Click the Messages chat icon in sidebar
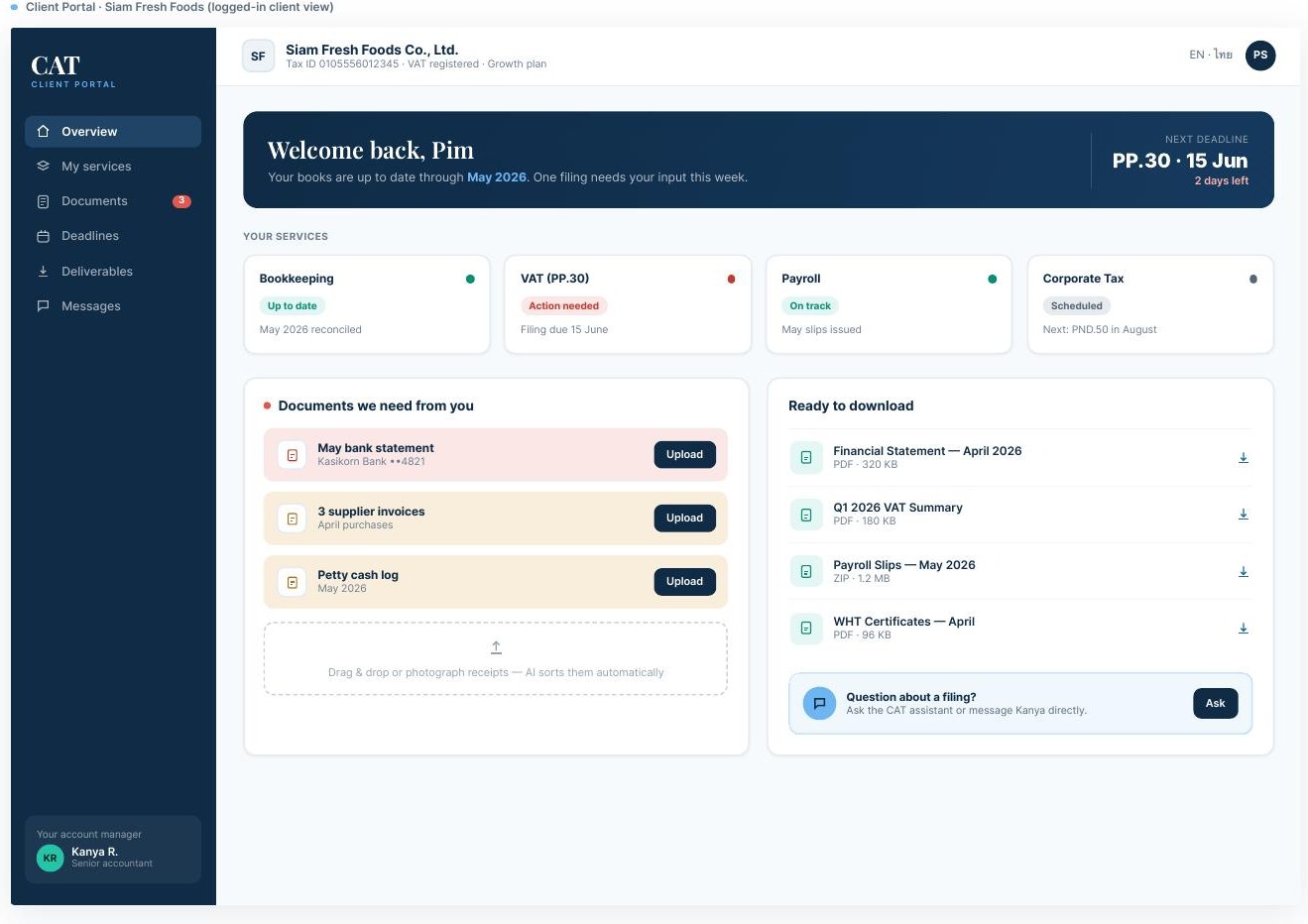Image resolution: width=1308 pixels, height=924 pixels. pos(43,305)
